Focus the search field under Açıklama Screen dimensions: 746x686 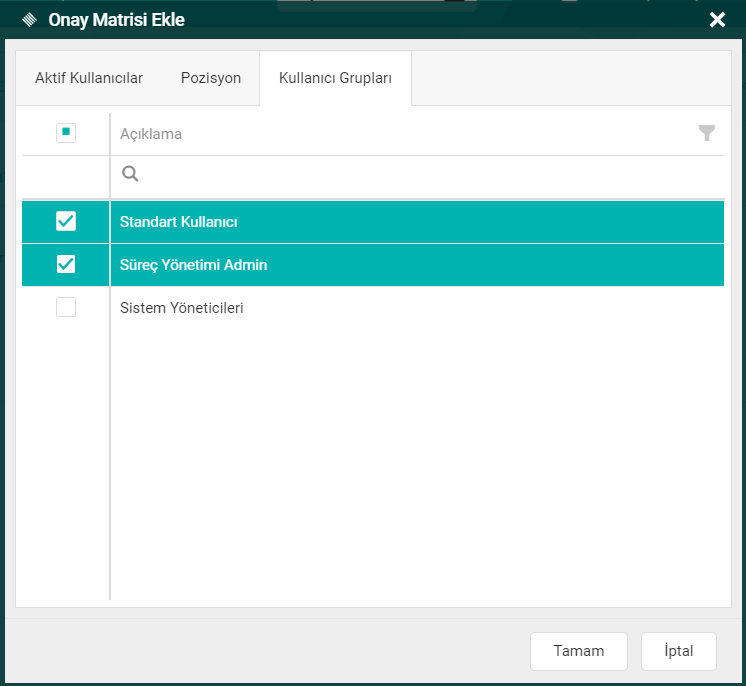coord(420,175)
